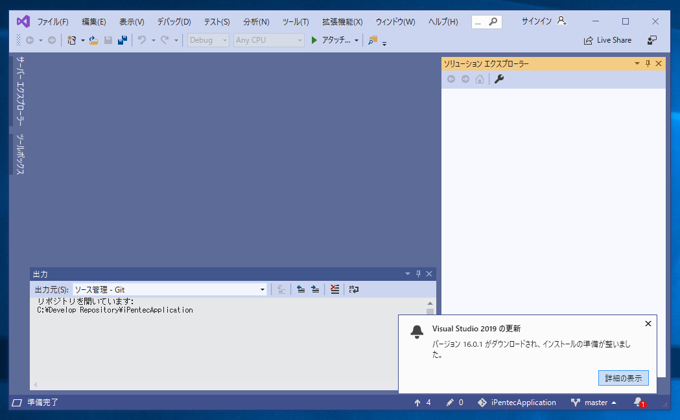Screen dimensions: 680x420
Task: Open the ツール(T) menu
Action: 295,22
